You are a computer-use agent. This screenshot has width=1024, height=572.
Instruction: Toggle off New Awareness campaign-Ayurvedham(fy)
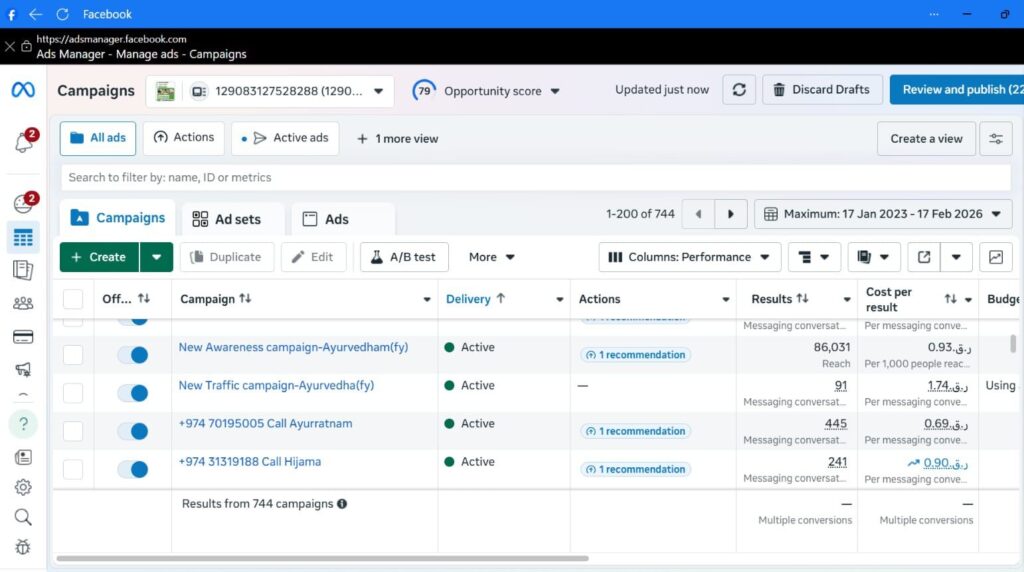[133, 355]
